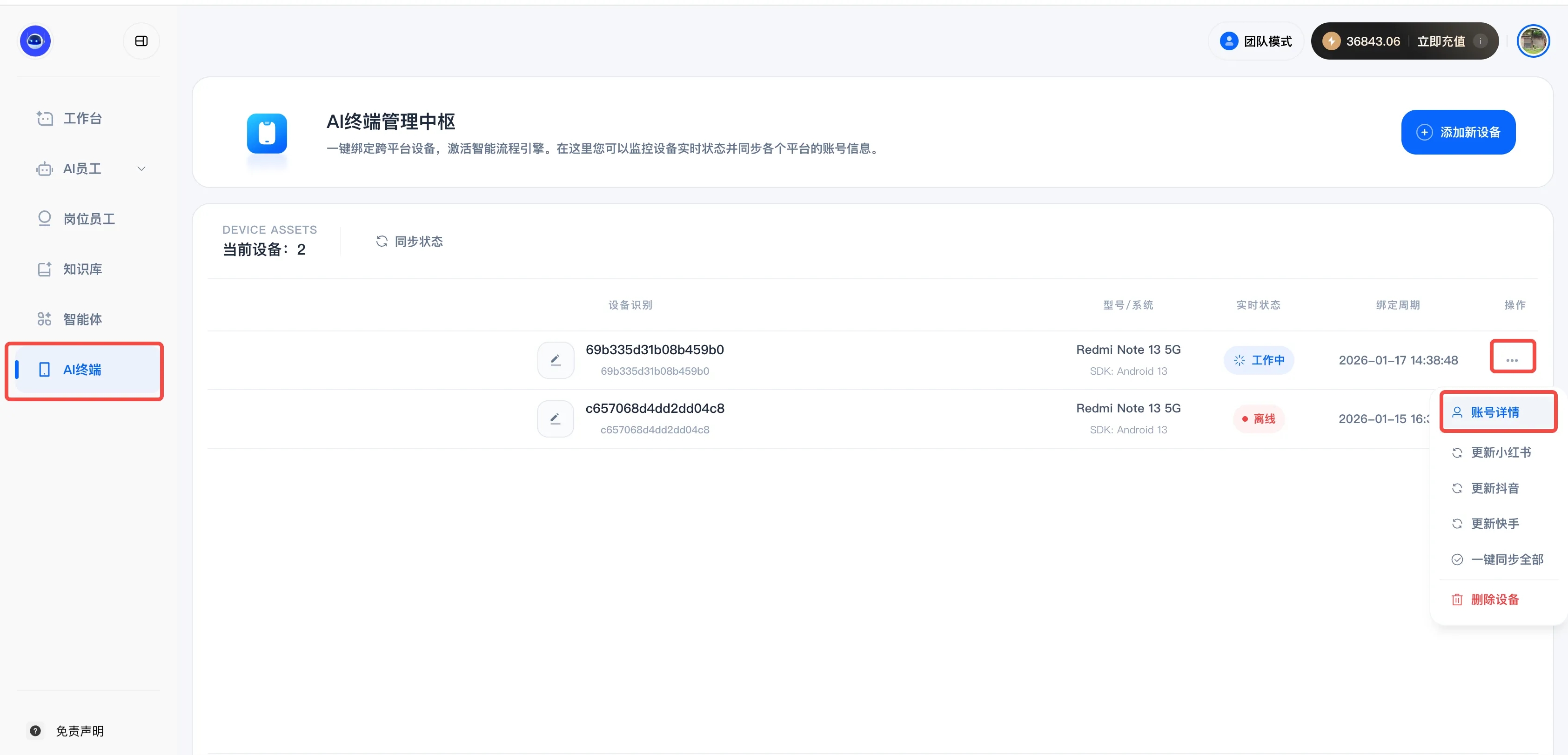Screen dimensions: 1568x755
Task: Click the large AI终端 phone icon in header
Action: pos(267,133)
